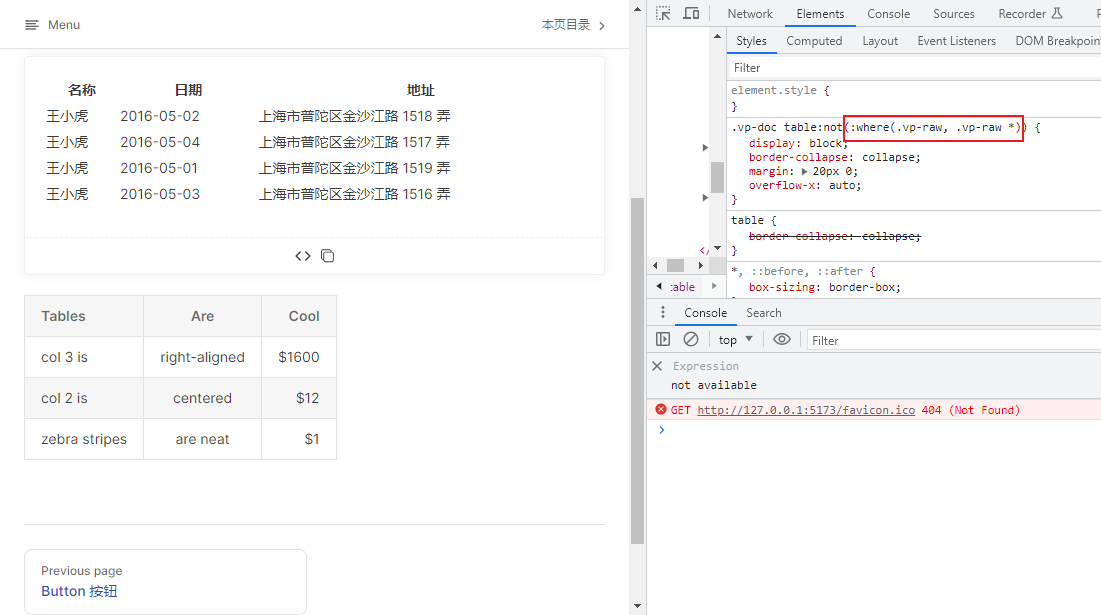Click the overflow-x: auto property
Viewport: 1101px width, 615px height.
click(805, 185)
